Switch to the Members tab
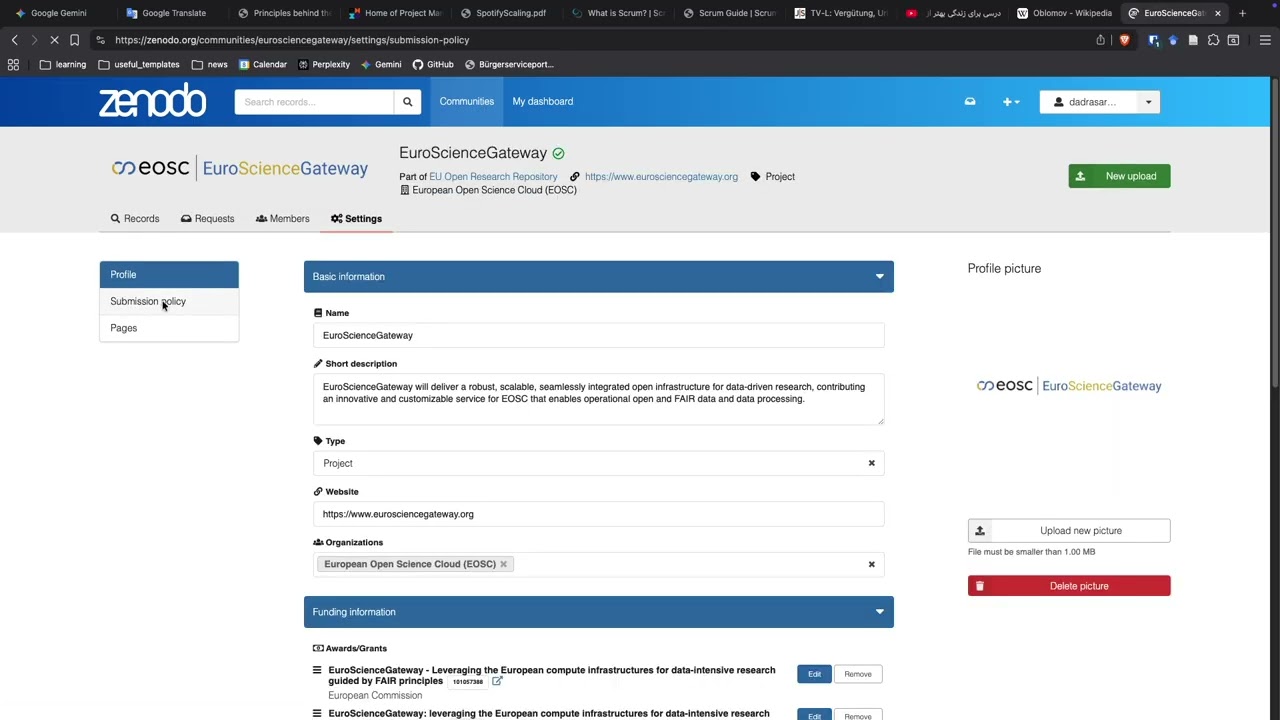 [282, 218]
